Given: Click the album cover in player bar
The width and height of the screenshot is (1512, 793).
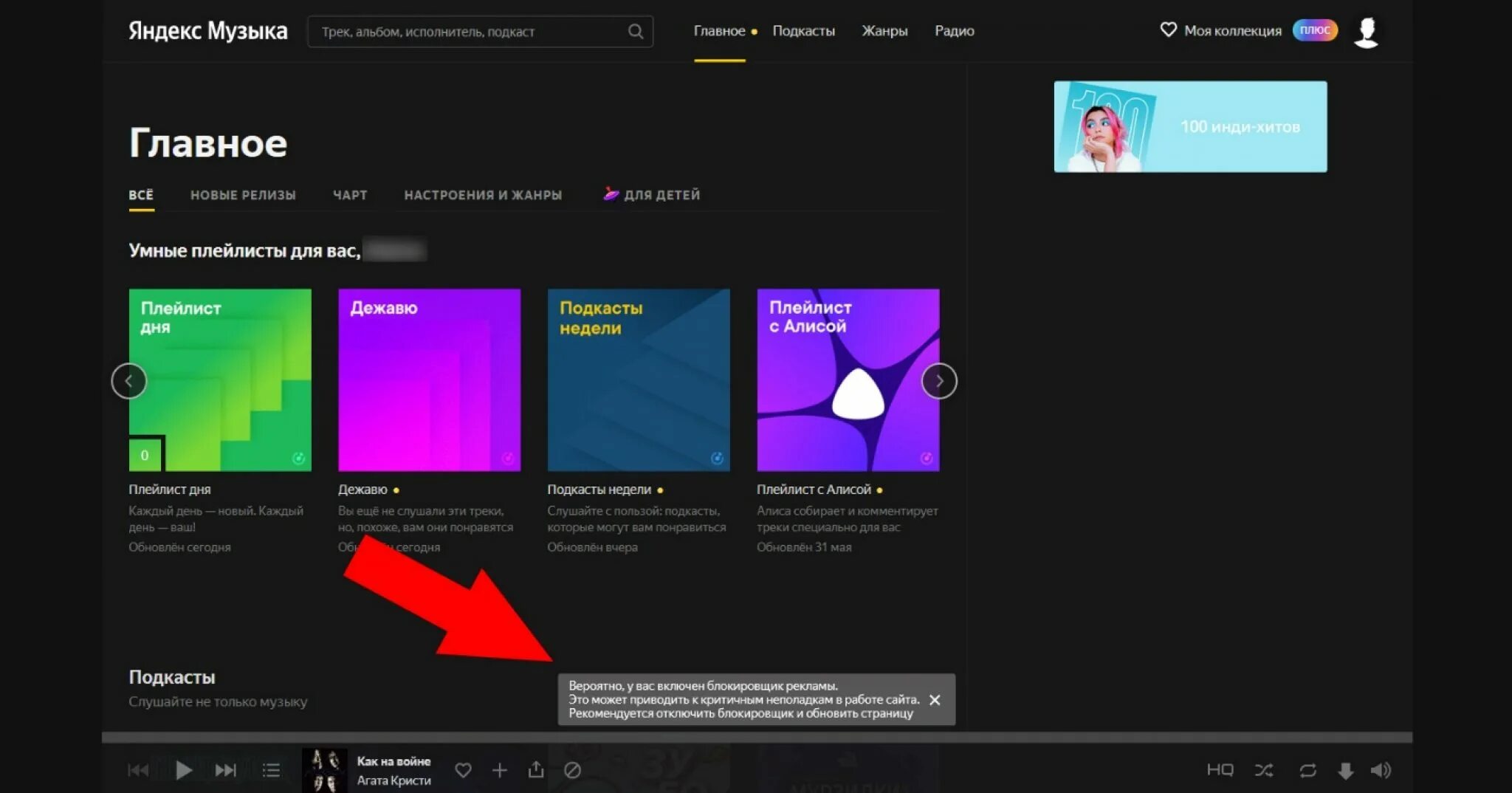Looking at the screenshot, I should (x=324, y=770).
